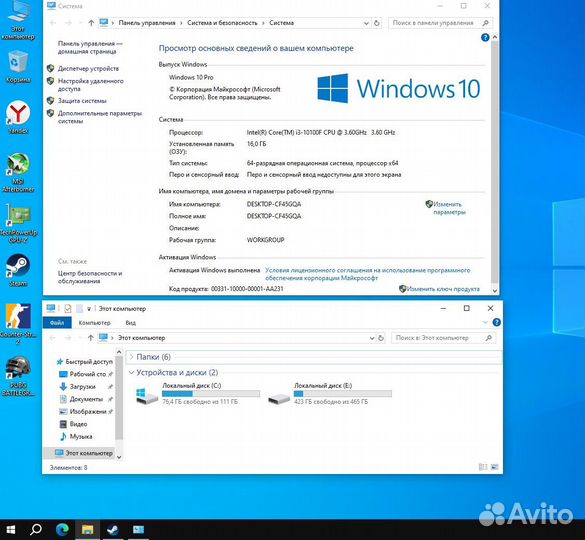This screenshot has height=540, width=585.
Task: Open the Microsoft license terms link
Action: [x=367, y=274]
